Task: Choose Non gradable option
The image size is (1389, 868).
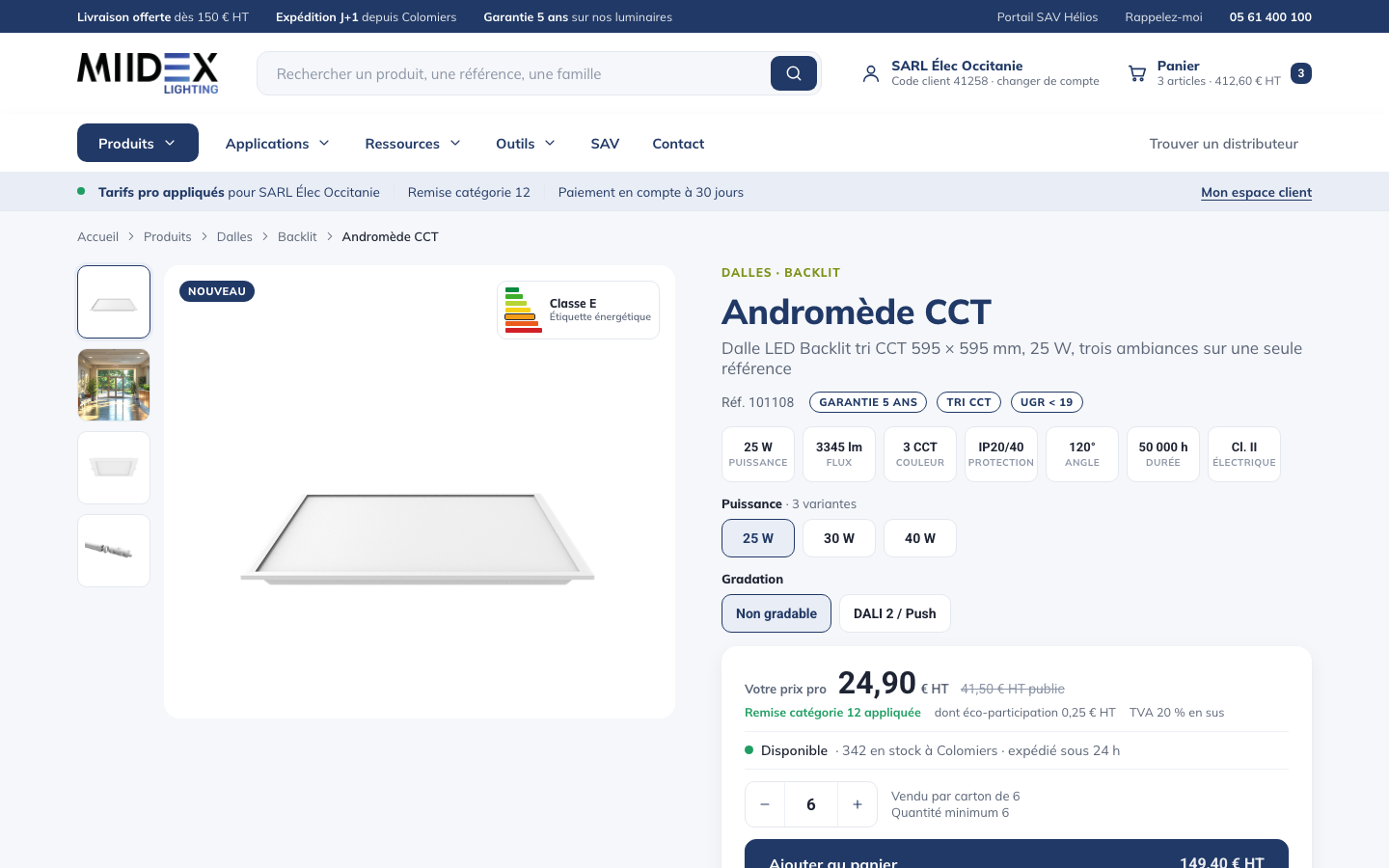Action: click(776, 613)
